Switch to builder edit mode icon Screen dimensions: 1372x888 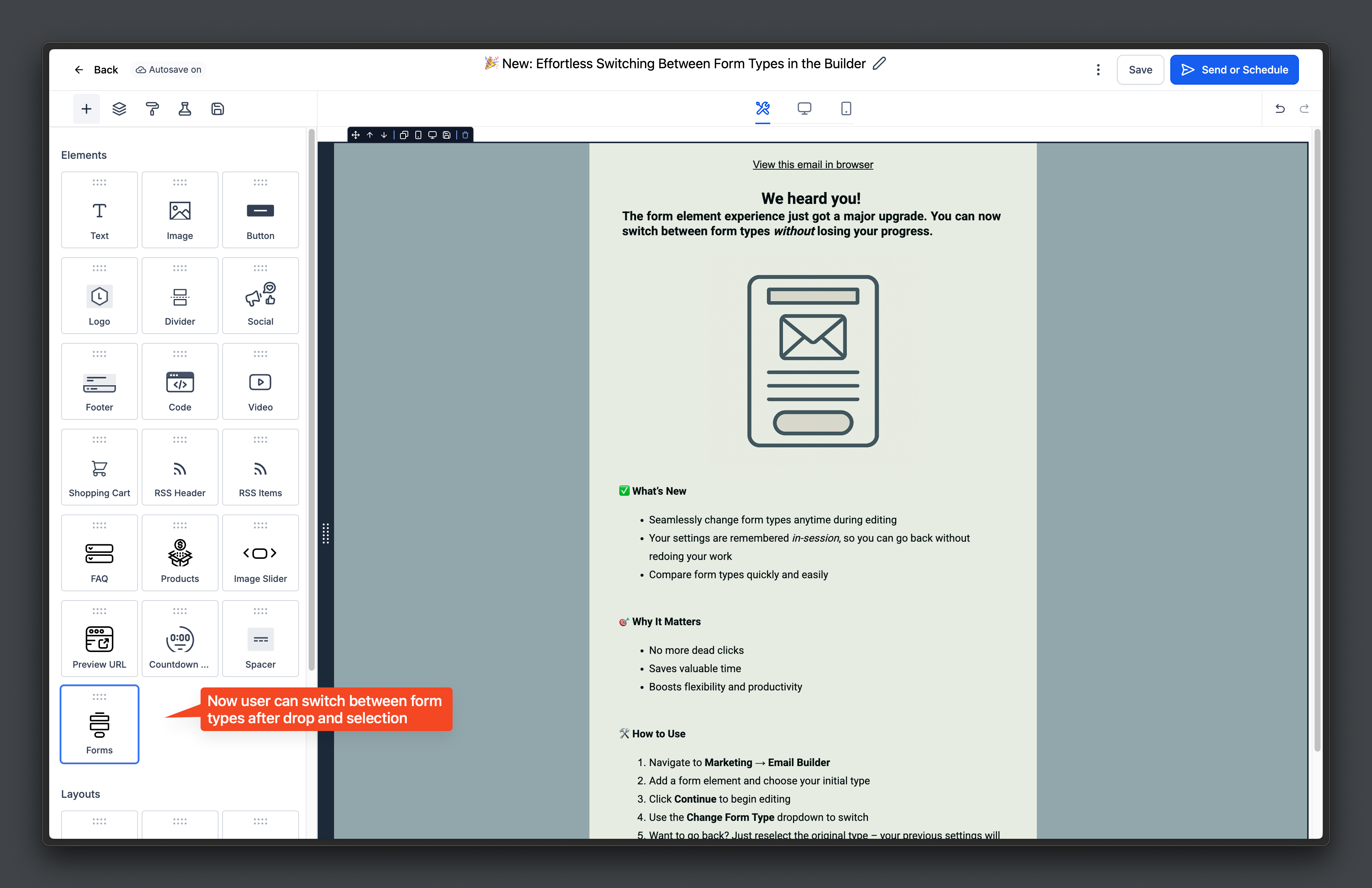tap(763, 108)
